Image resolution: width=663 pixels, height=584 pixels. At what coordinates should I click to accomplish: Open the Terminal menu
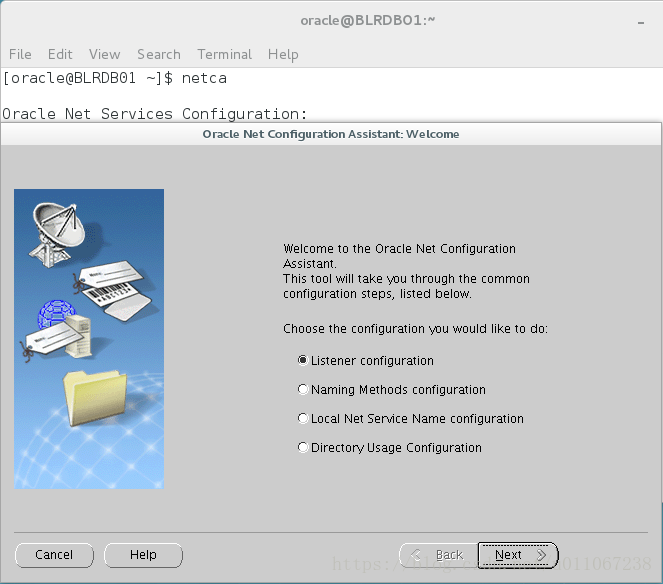point(225,54)
